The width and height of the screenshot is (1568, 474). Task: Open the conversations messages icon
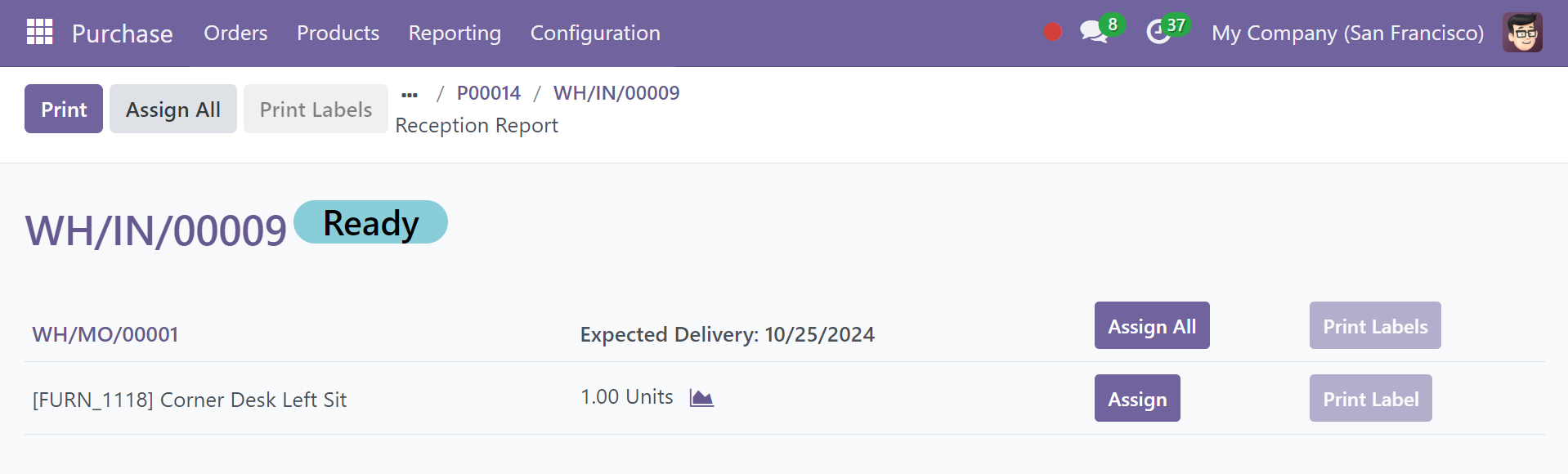[1093, 32]
